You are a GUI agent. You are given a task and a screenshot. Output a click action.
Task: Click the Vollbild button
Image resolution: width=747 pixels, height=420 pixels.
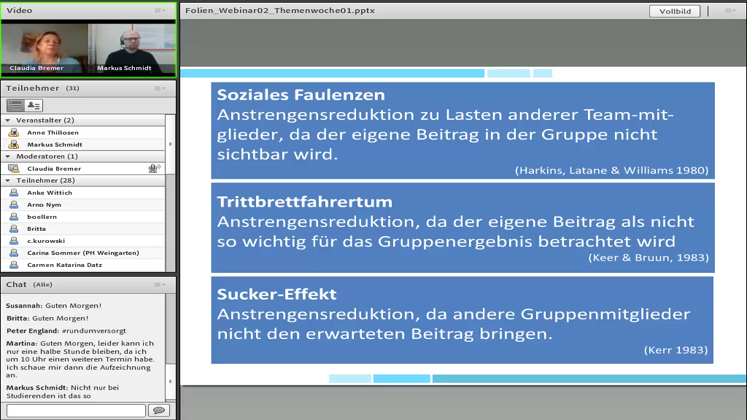[674, 11]
